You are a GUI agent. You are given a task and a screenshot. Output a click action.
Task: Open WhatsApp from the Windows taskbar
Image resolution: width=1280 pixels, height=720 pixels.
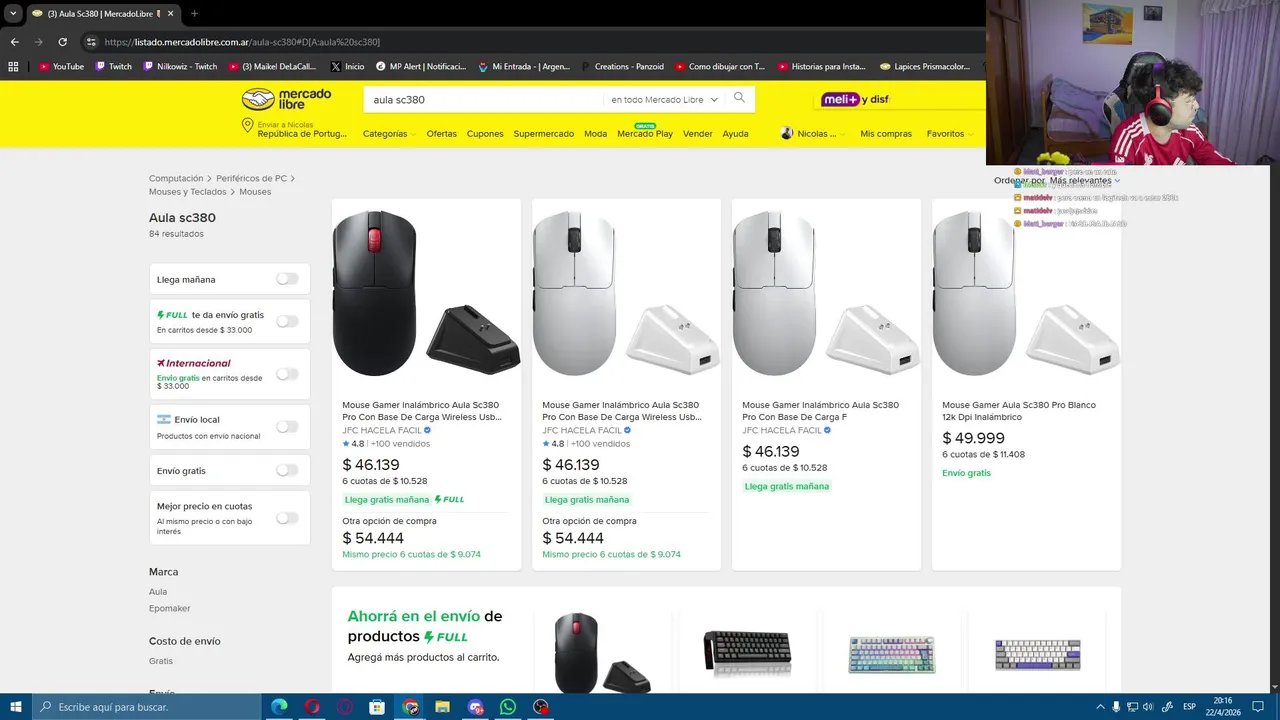click(508, 707)
